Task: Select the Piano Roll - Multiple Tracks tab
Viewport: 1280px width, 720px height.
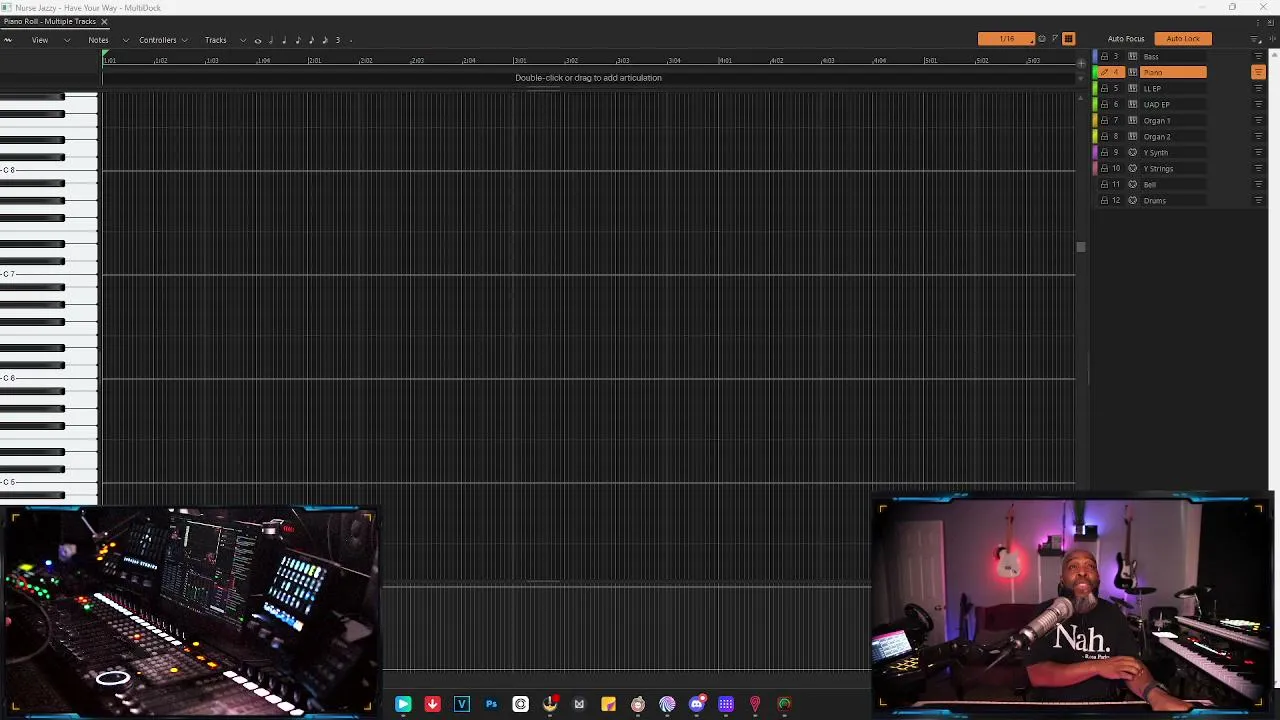Action: [50, 21]
